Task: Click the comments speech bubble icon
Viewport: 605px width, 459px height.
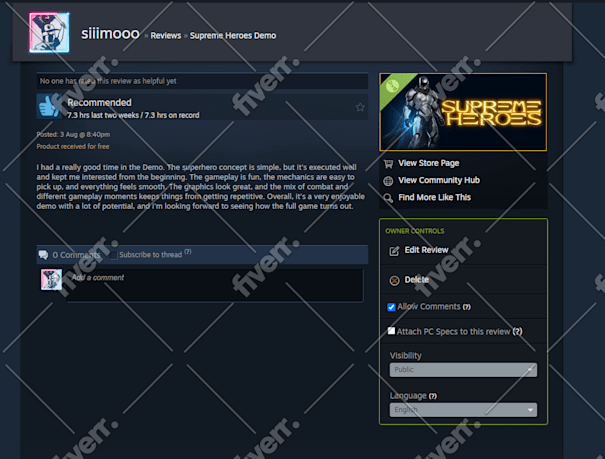Action: tap(43, 255)
